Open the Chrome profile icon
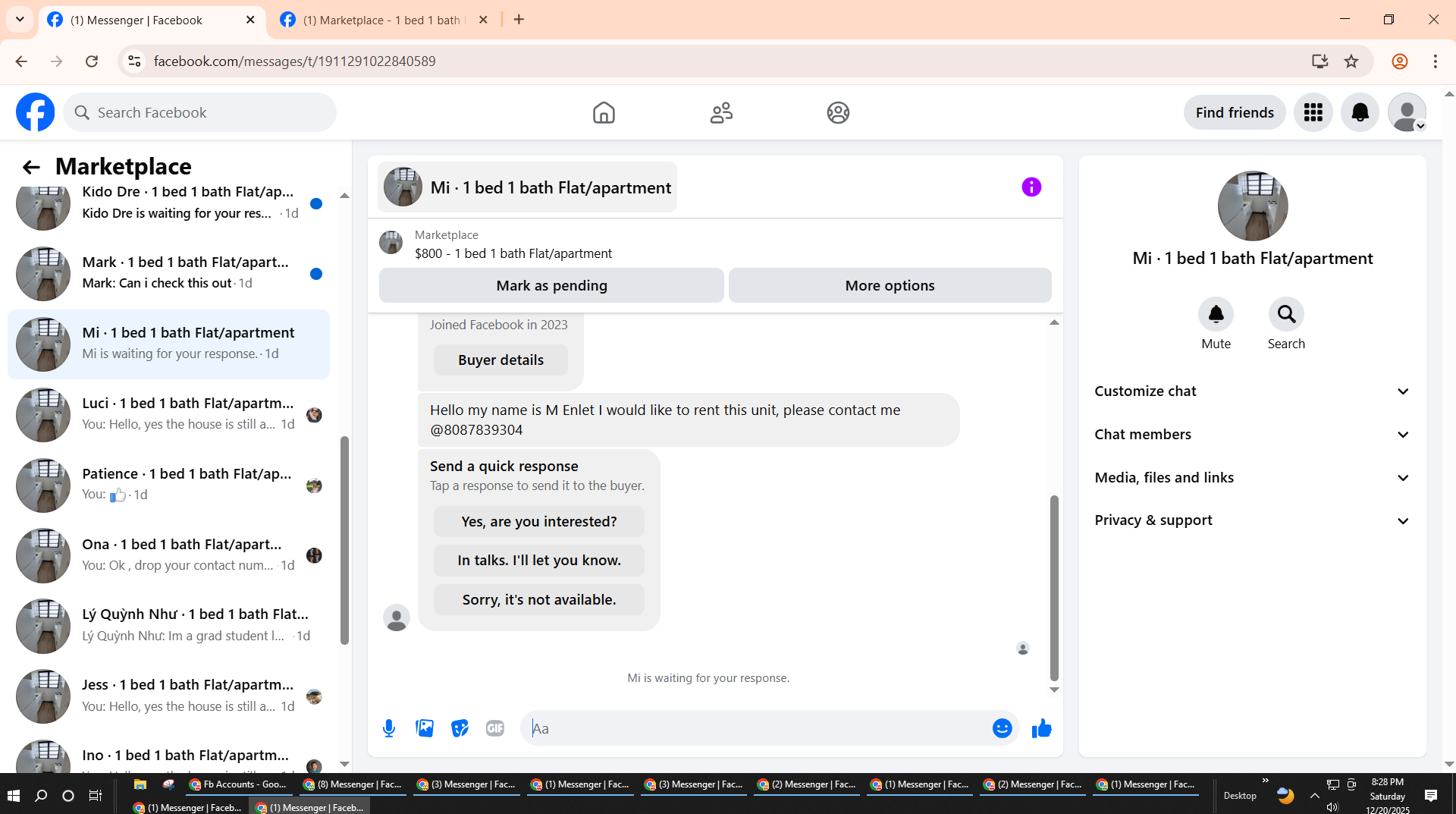 click(x=1400, y=61)
